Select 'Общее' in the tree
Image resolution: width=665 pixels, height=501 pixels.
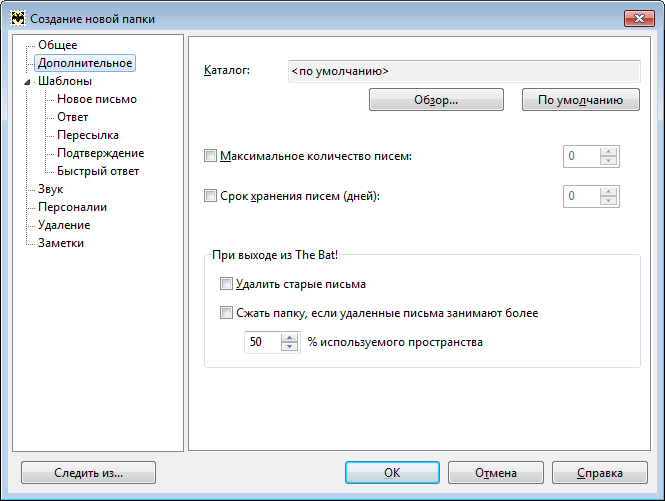58,45
